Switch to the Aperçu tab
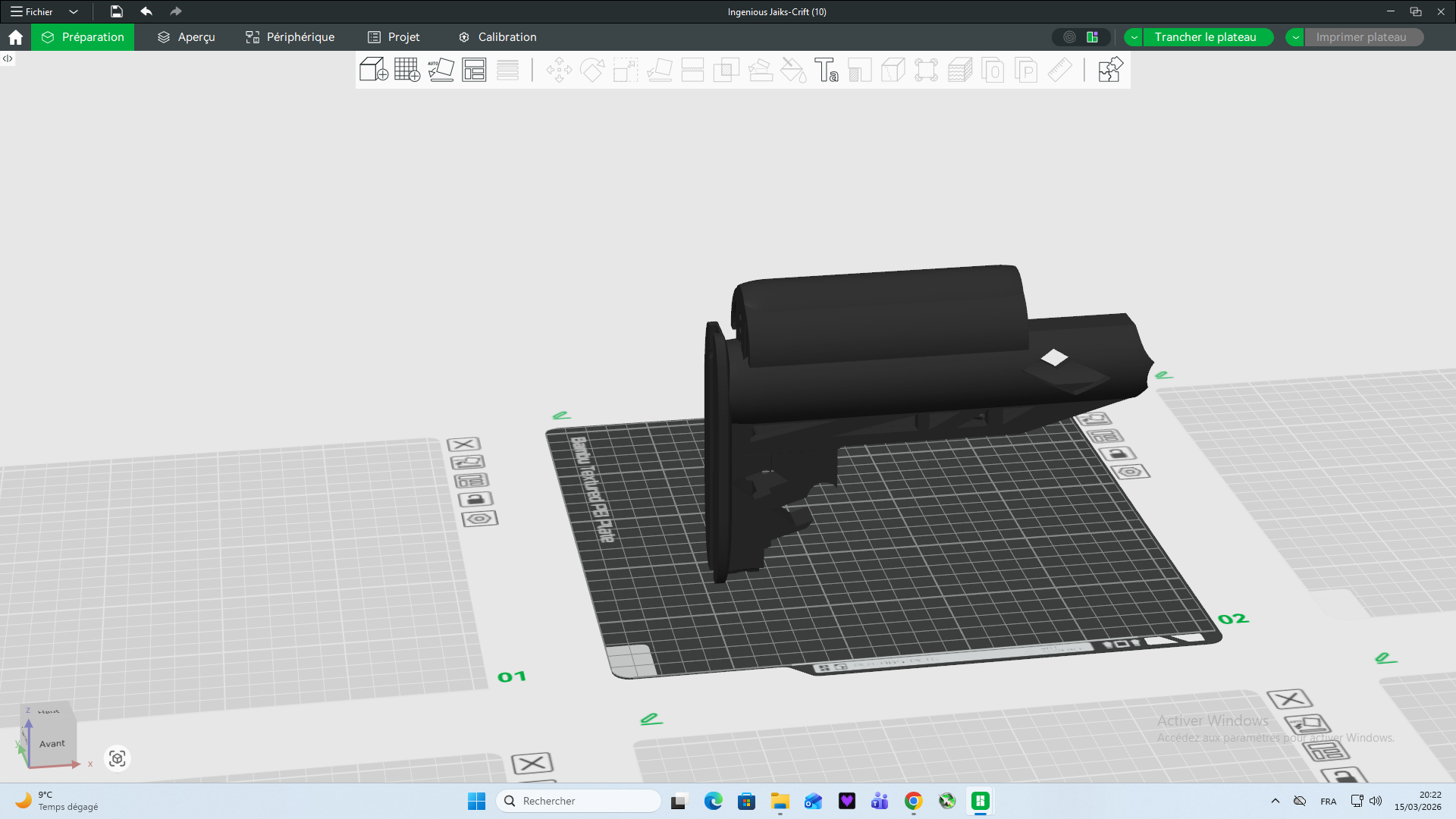The image size is (1456, 819). click(187, 37)
